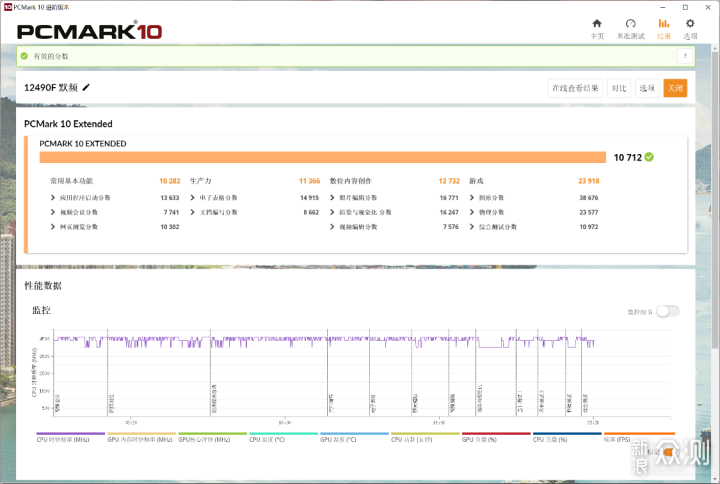
Task: Open the Options (选项) tab with gear icon
Action: coord(690,28)
